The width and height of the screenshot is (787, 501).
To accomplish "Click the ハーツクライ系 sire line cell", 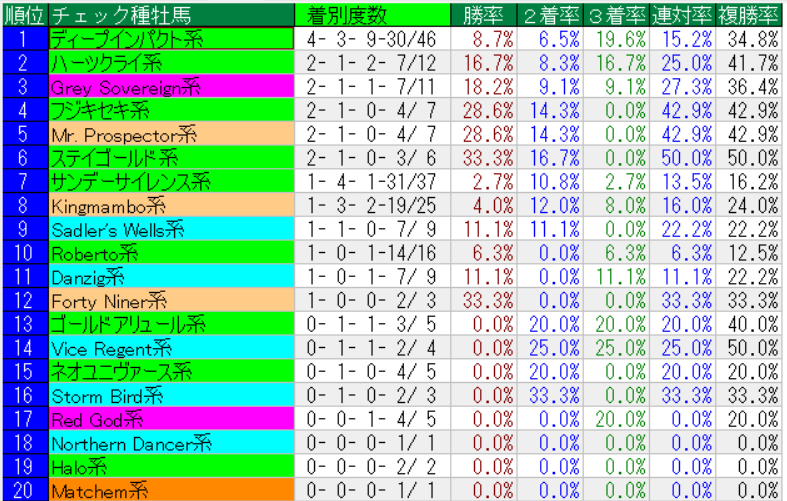I will coord(171,63).
